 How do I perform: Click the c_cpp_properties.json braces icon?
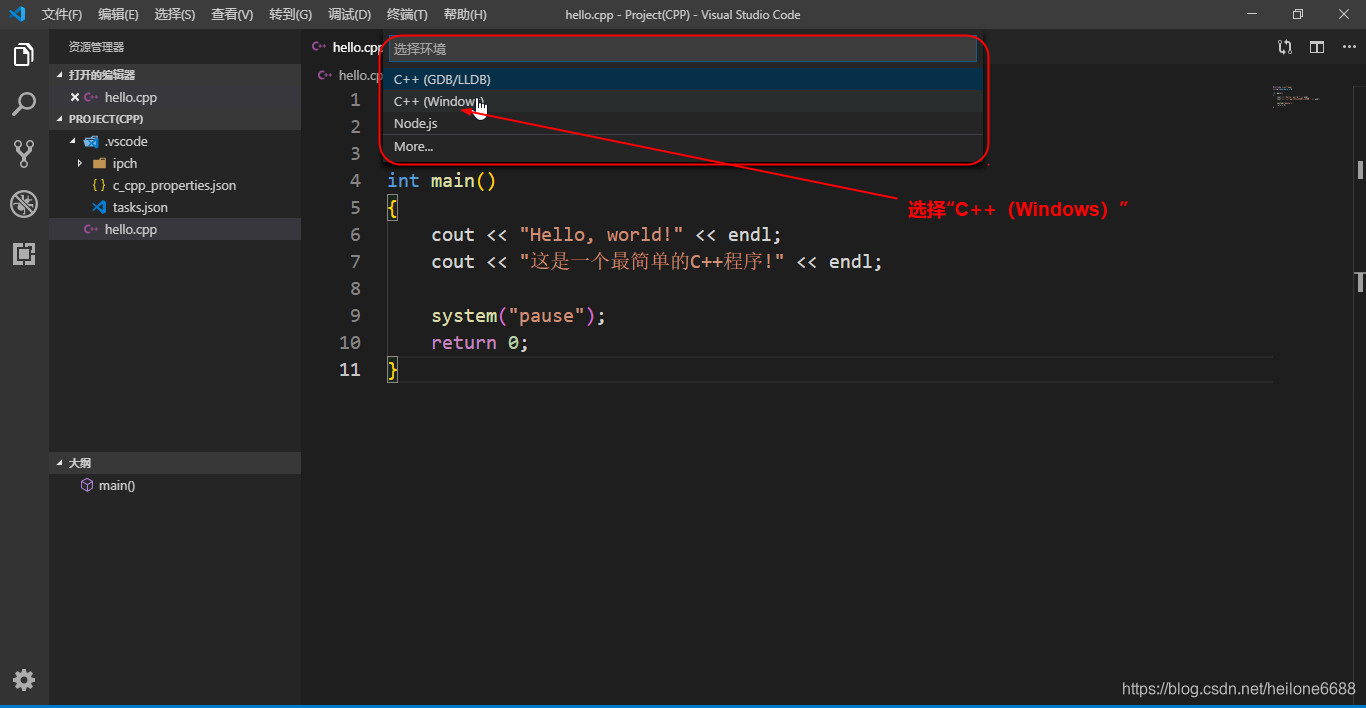98,185
